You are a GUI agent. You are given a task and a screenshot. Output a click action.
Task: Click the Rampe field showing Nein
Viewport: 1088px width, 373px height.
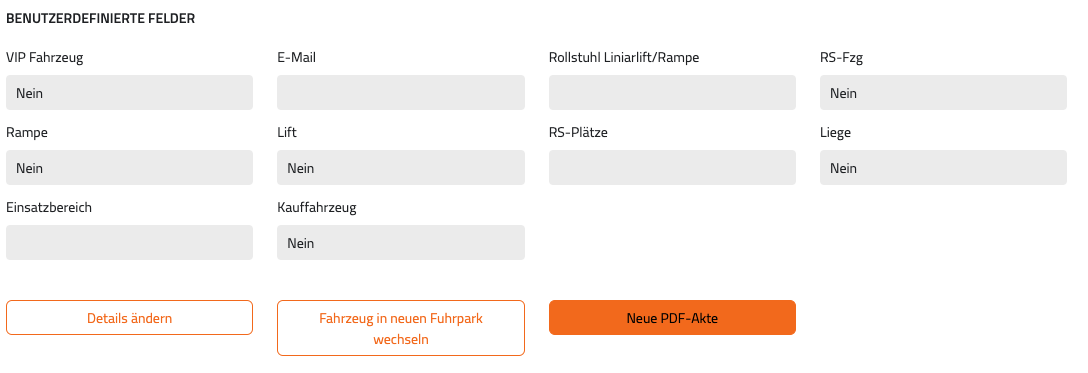(129, 168)
